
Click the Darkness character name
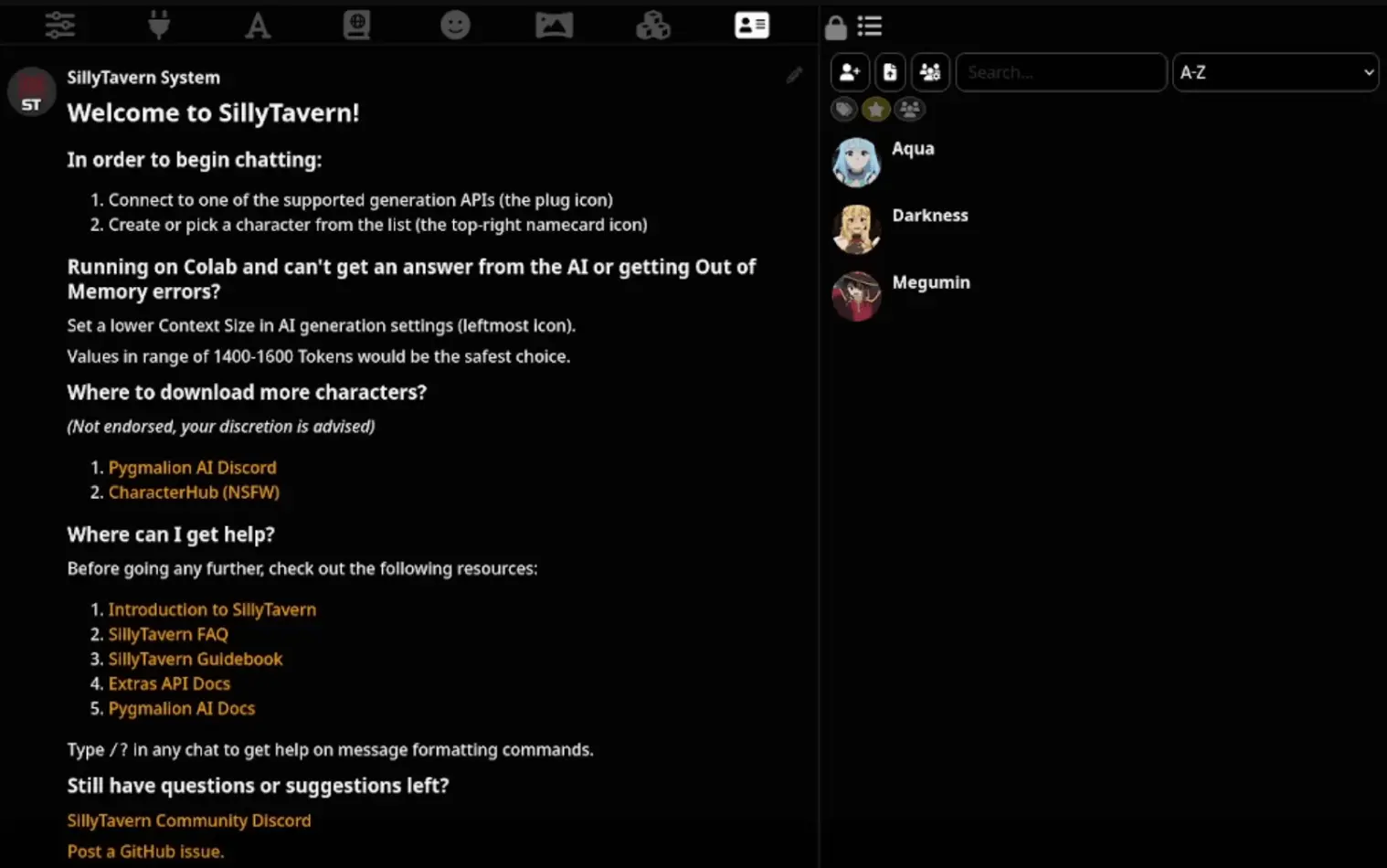pyautogui.click(x=930, y=215)
